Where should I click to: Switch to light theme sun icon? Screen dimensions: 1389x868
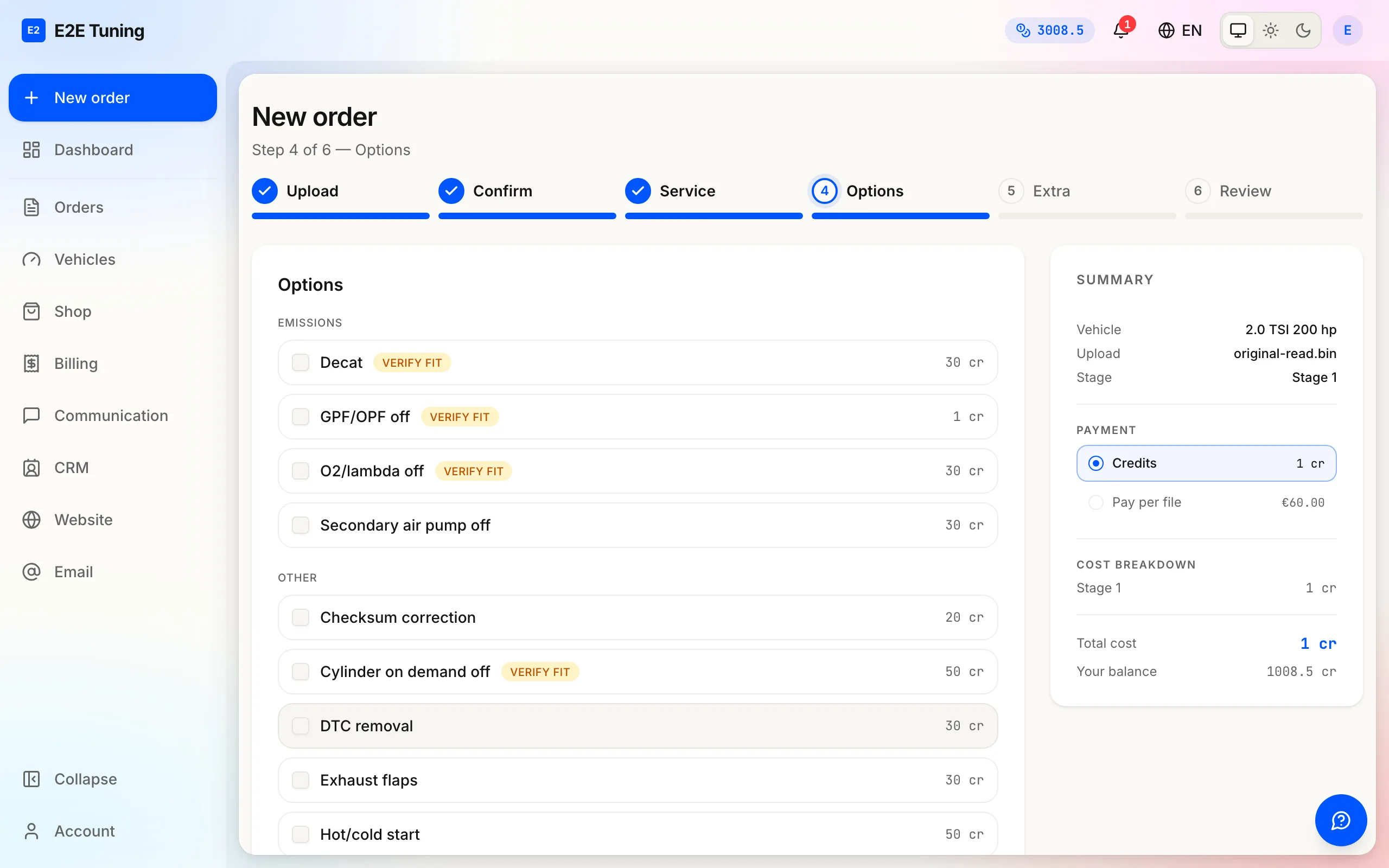(1271, 30)
